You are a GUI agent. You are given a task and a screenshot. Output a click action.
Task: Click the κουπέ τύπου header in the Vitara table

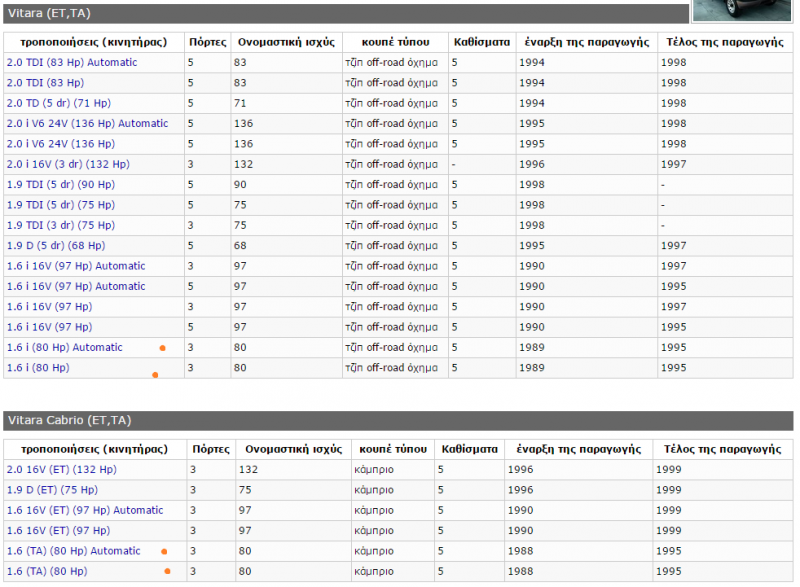(395, 42)
